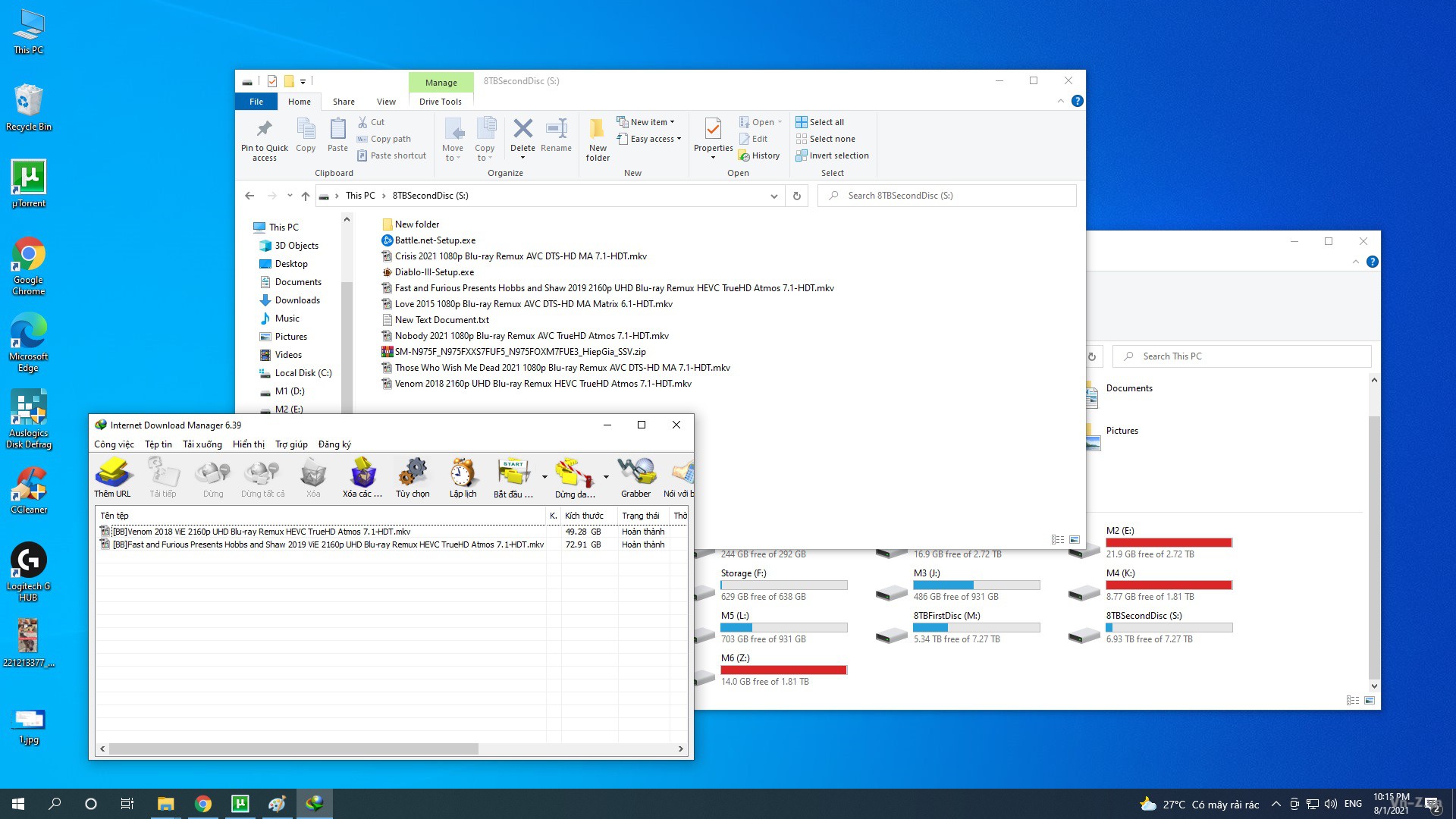
Task: Click 8TBSecondDisc (S:) drive usage bar
Action: point(1169,627)
